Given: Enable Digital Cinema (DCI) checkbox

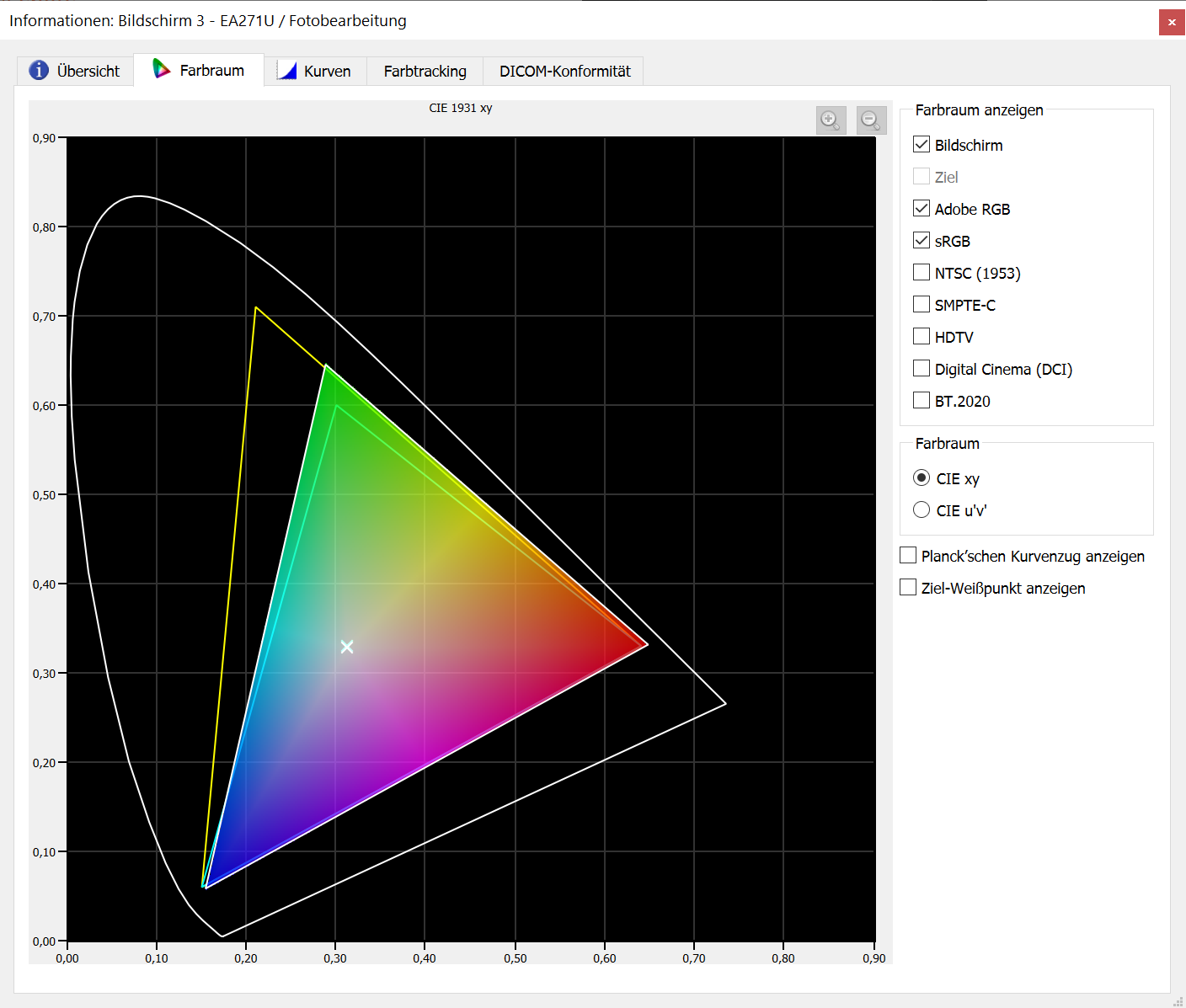Looking at the screenshot, I should (922, 369).
